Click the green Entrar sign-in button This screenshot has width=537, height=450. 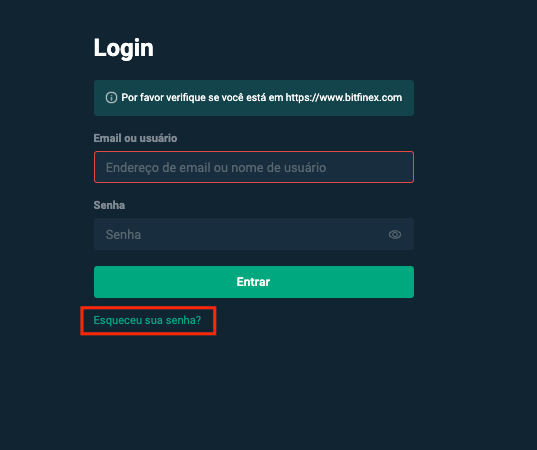[x=254, y=282]
